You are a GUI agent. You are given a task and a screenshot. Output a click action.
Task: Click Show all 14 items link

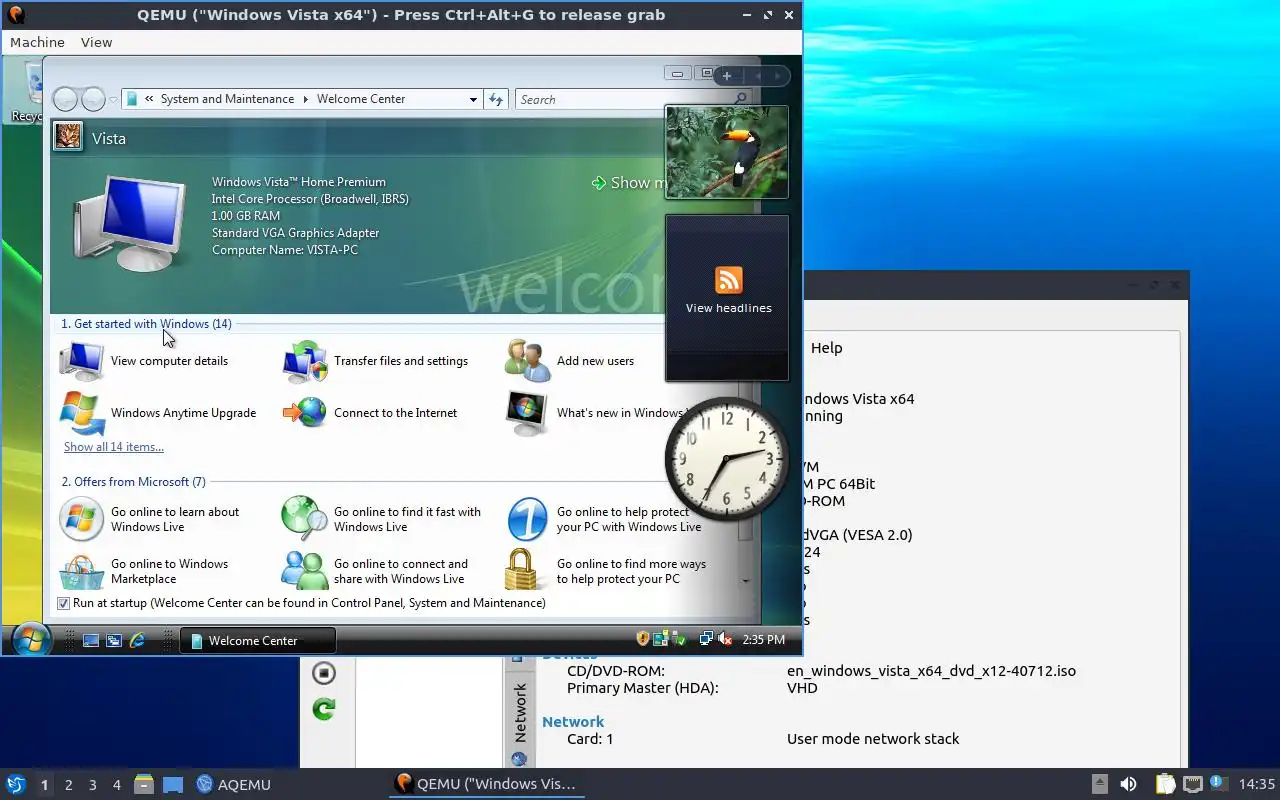point(114,447)
